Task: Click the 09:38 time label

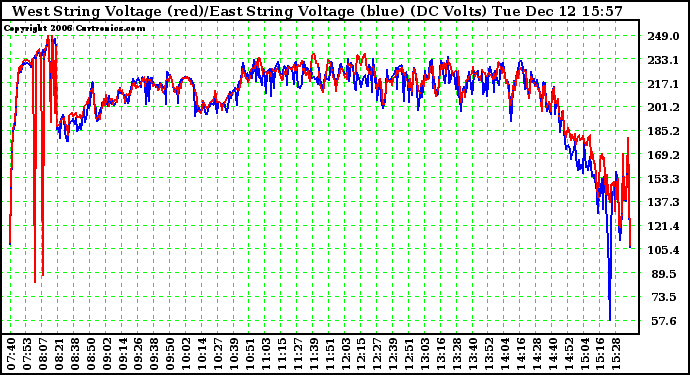Action: coord(154,354)
